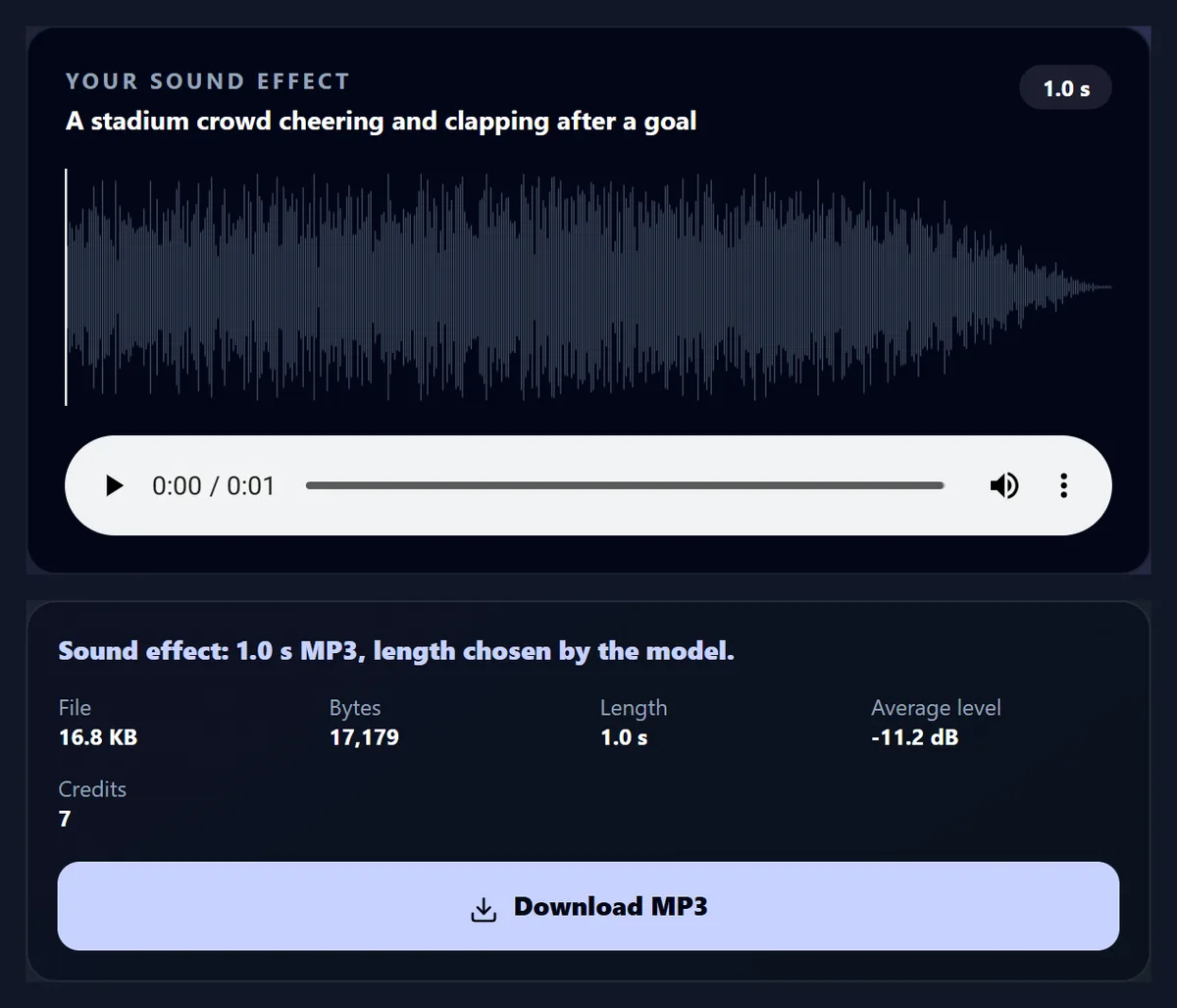Click the 0:00 / 0:01 time readout
This screenshot has height=1008, width=1177.
[x=214, y=486]
